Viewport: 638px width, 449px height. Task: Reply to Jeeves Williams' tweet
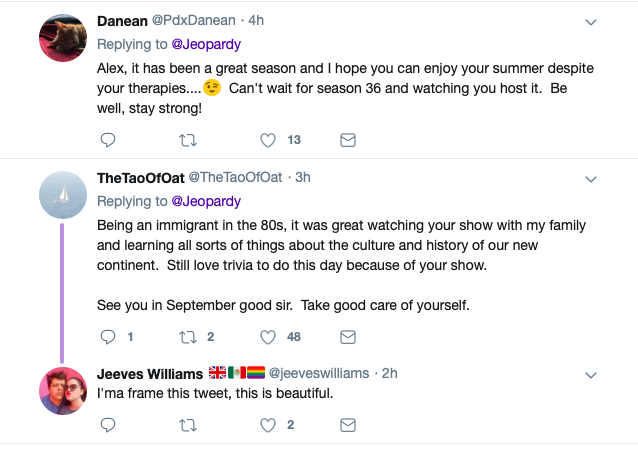point(108,425)
